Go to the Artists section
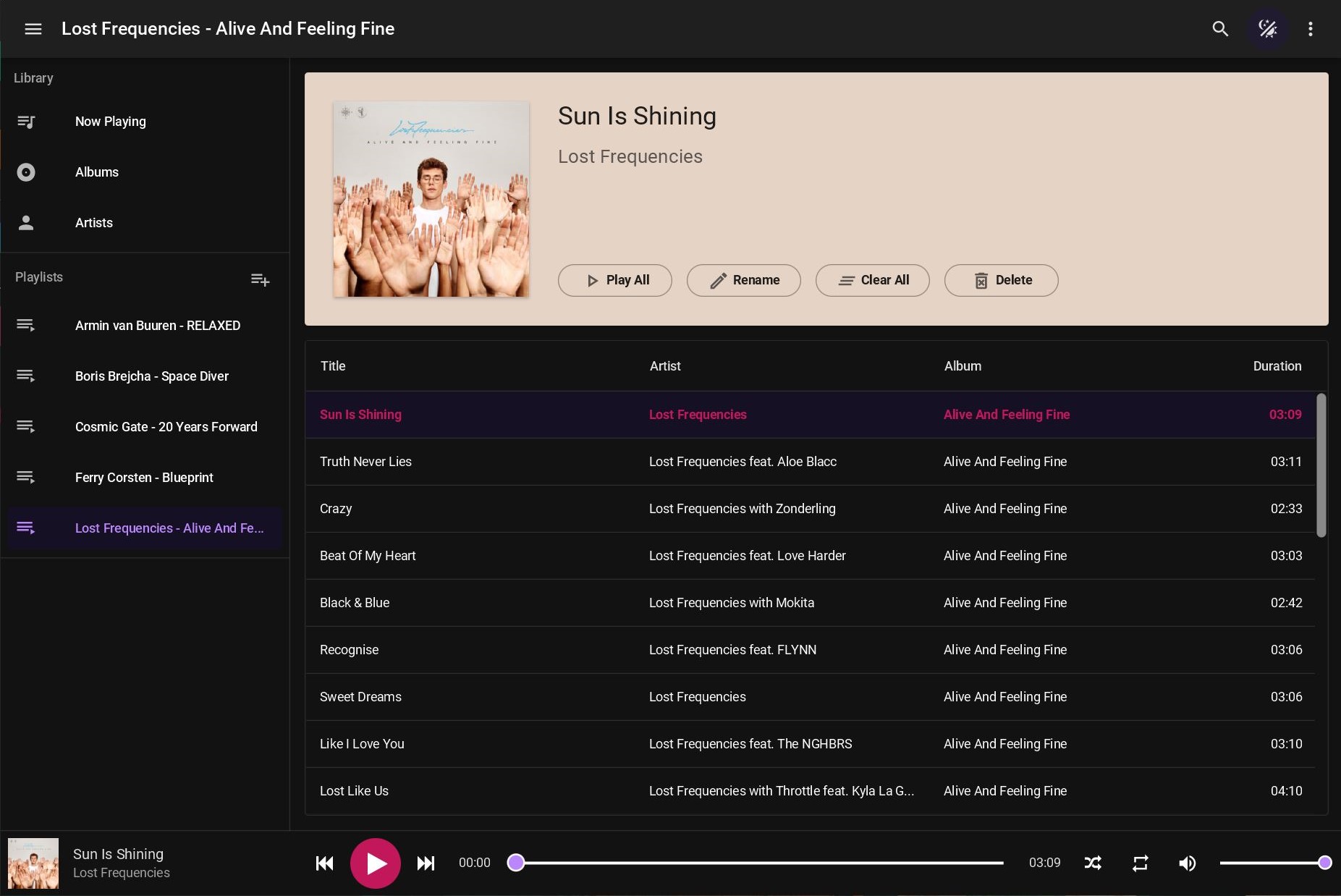This screenshot has height=896, width=1341. coord(145,223)
